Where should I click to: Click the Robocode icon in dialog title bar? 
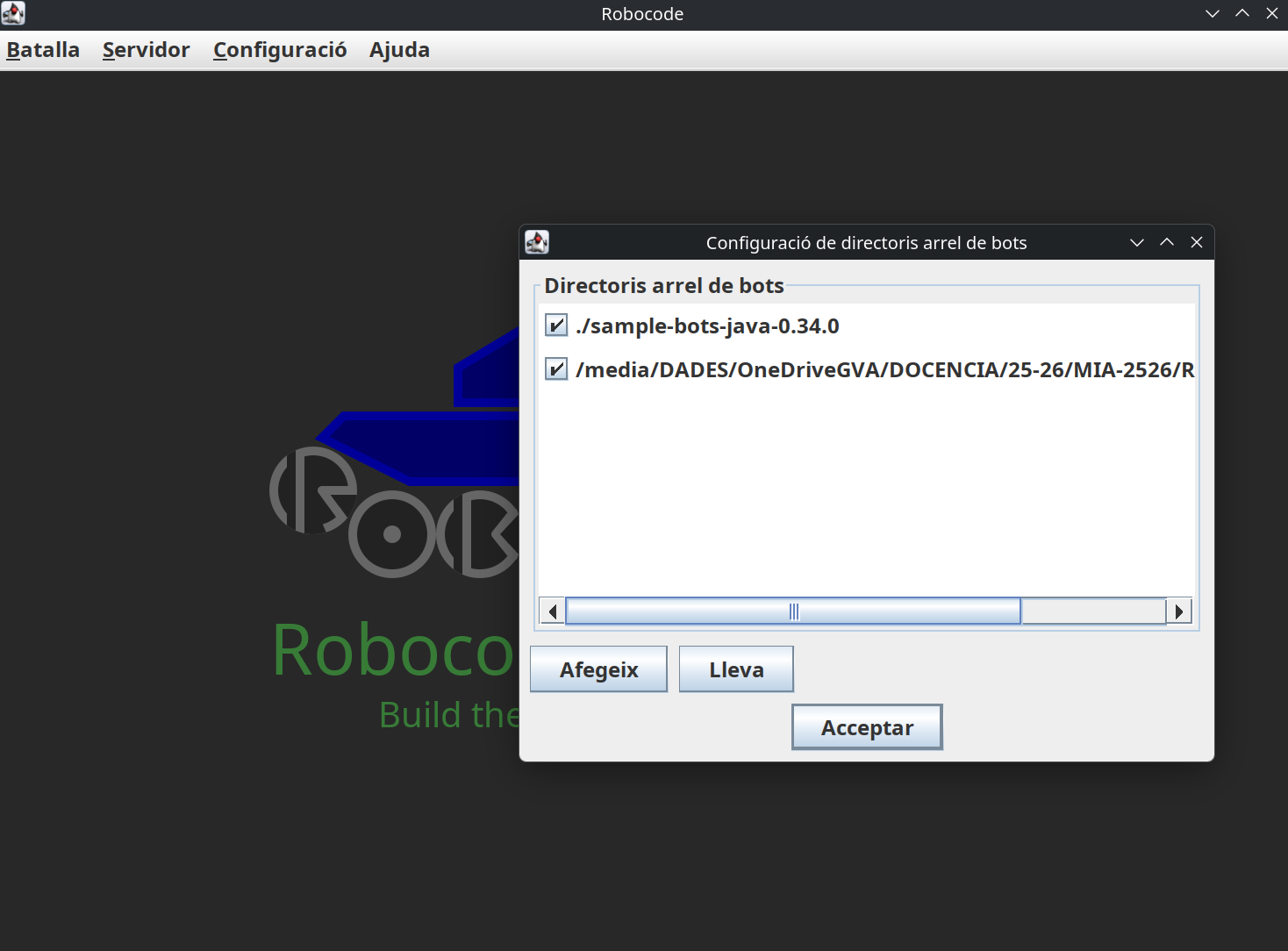coord(537,241)
